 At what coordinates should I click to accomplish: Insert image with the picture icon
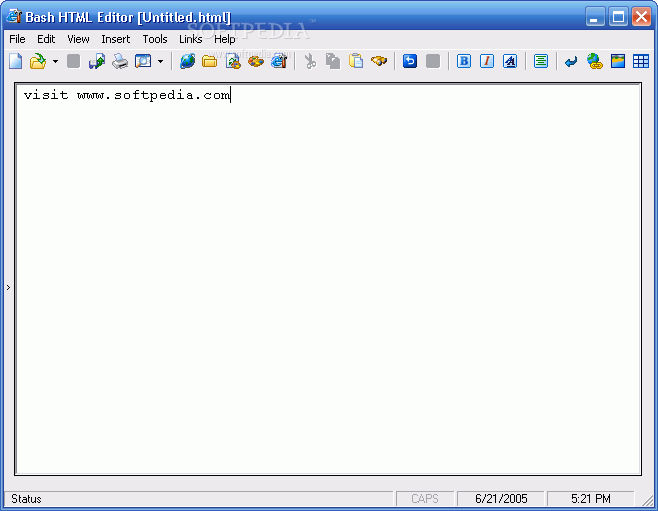tap(618, 61)
